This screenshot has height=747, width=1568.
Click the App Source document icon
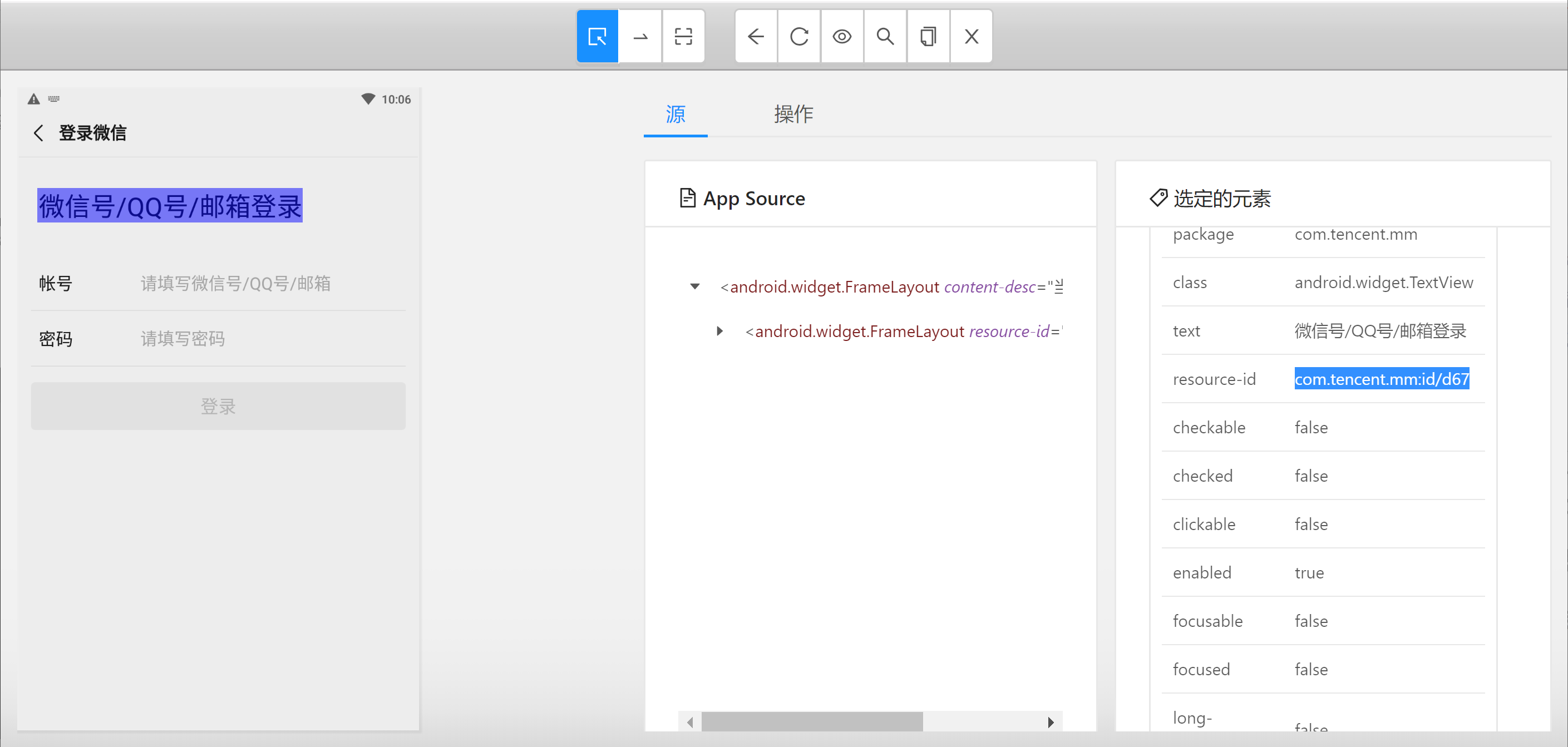[687, 197]
